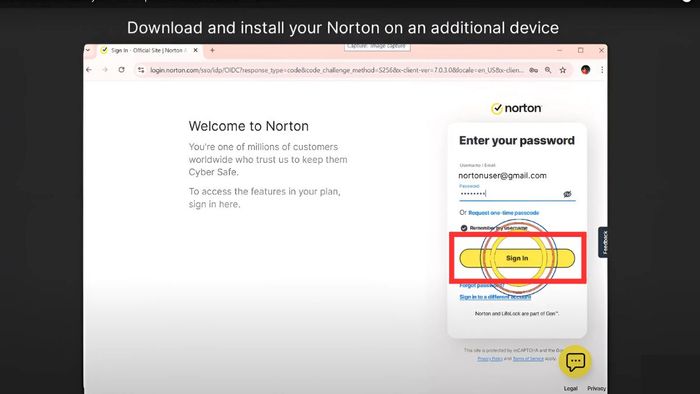Open the yellow chat bubble icon
Image resolution: width=700 pixels, height=394 pixels.
coord(575,361)
